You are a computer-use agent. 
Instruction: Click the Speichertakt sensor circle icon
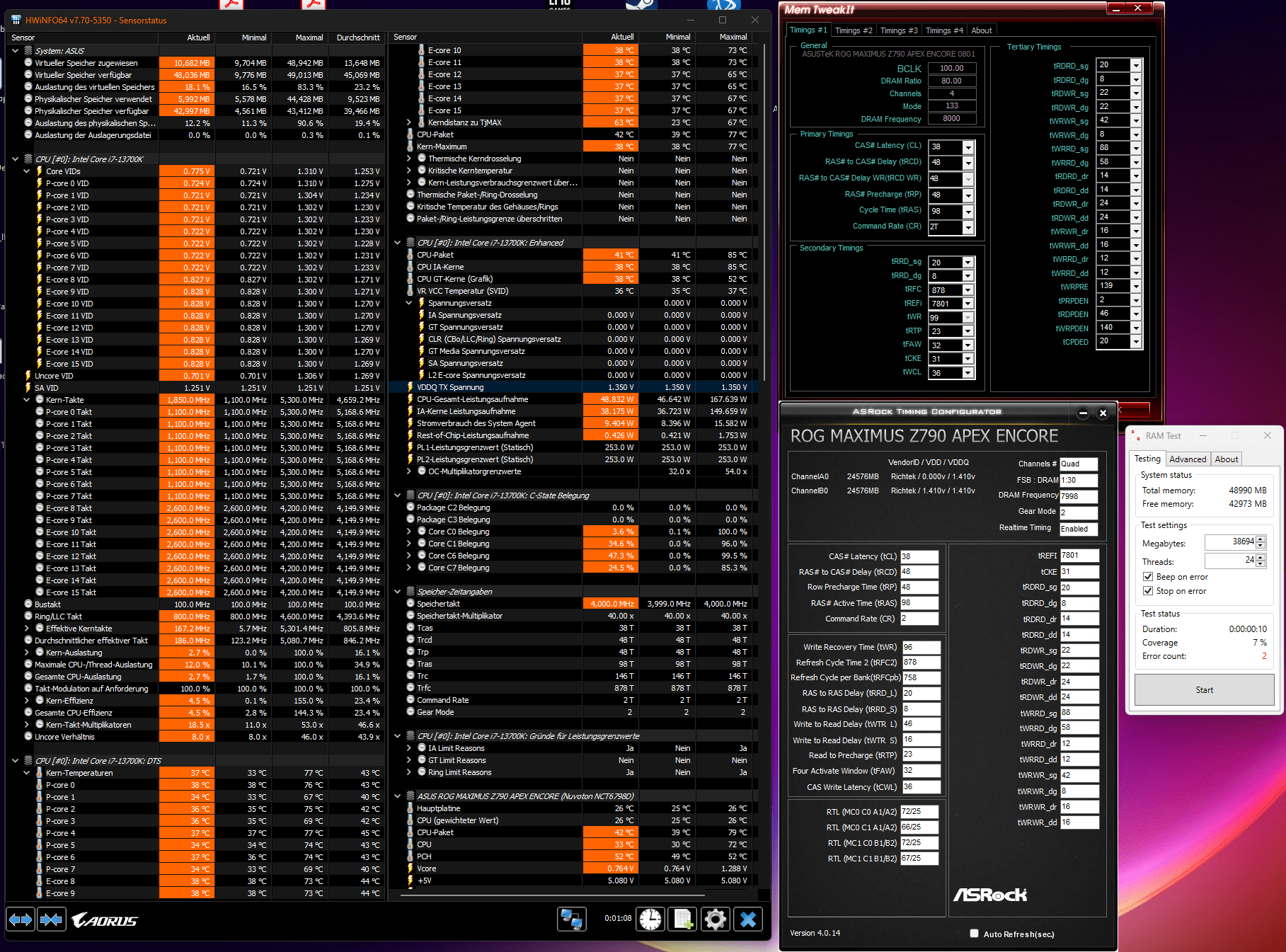point(411,604)
